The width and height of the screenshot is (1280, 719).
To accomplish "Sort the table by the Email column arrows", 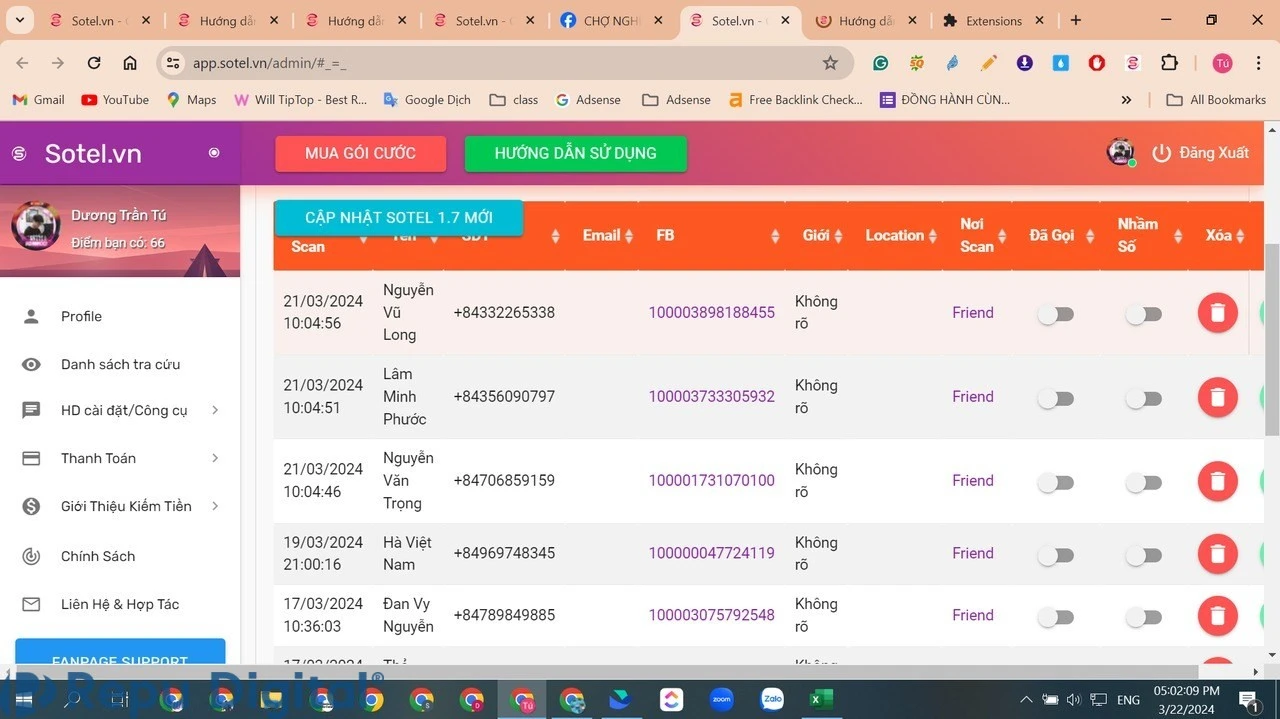I will pos(627,235).
